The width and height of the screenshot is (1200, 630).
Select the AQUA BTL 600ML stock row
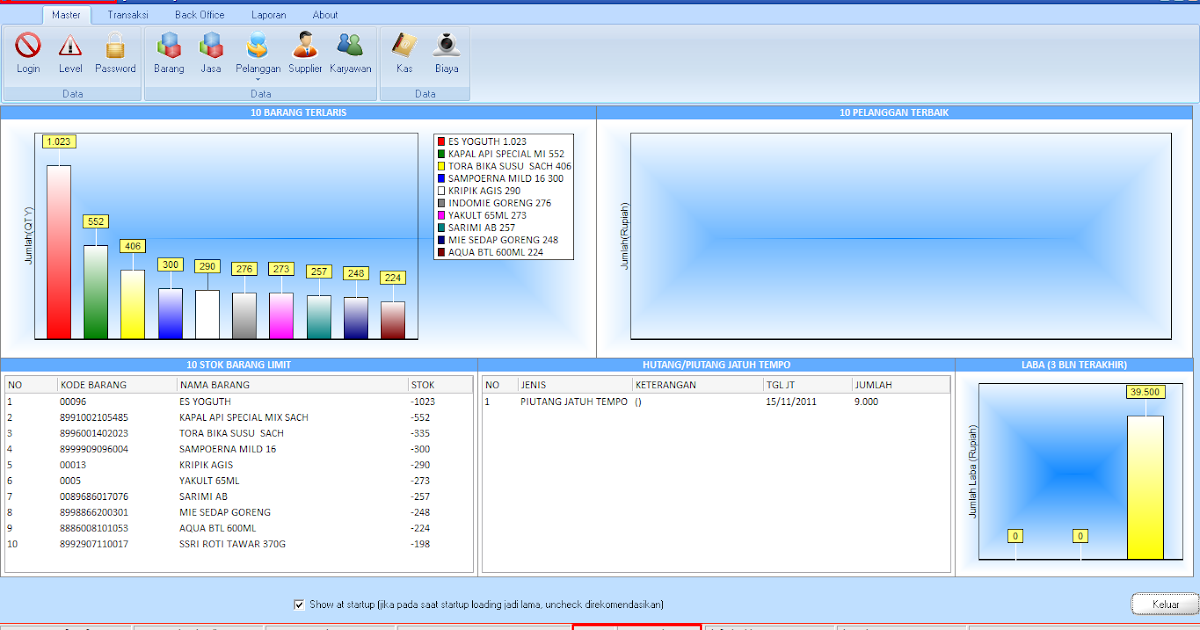pos(238,528)
